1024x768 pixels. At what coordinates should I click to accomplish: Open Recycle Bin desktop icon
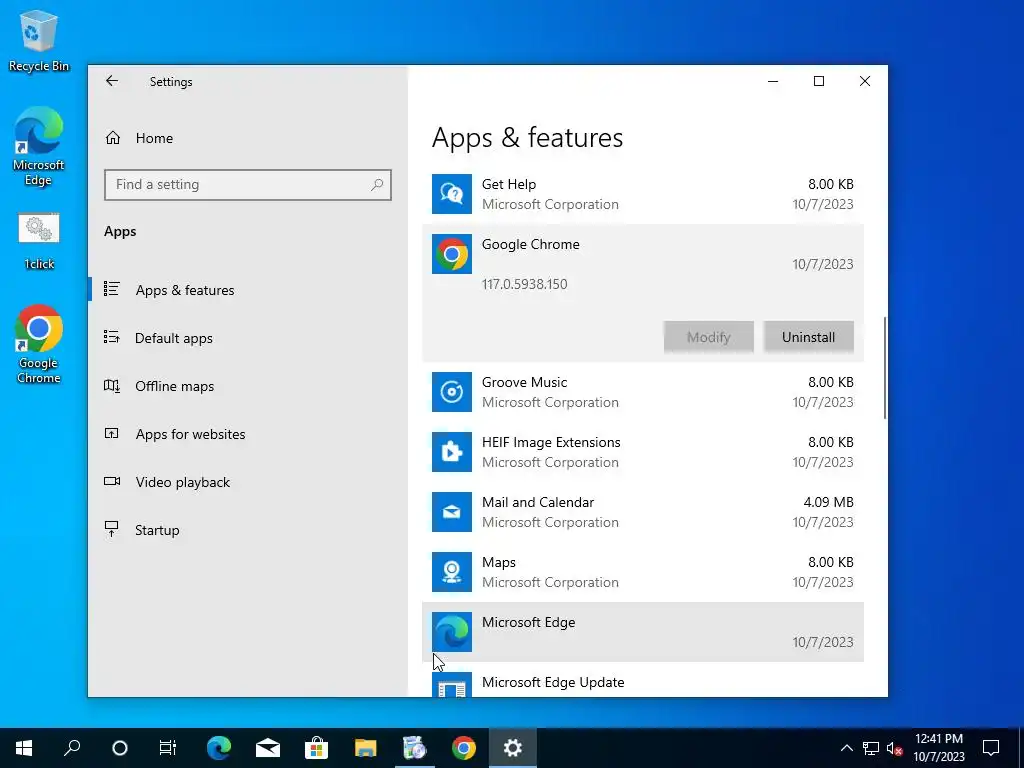[39, 40]
